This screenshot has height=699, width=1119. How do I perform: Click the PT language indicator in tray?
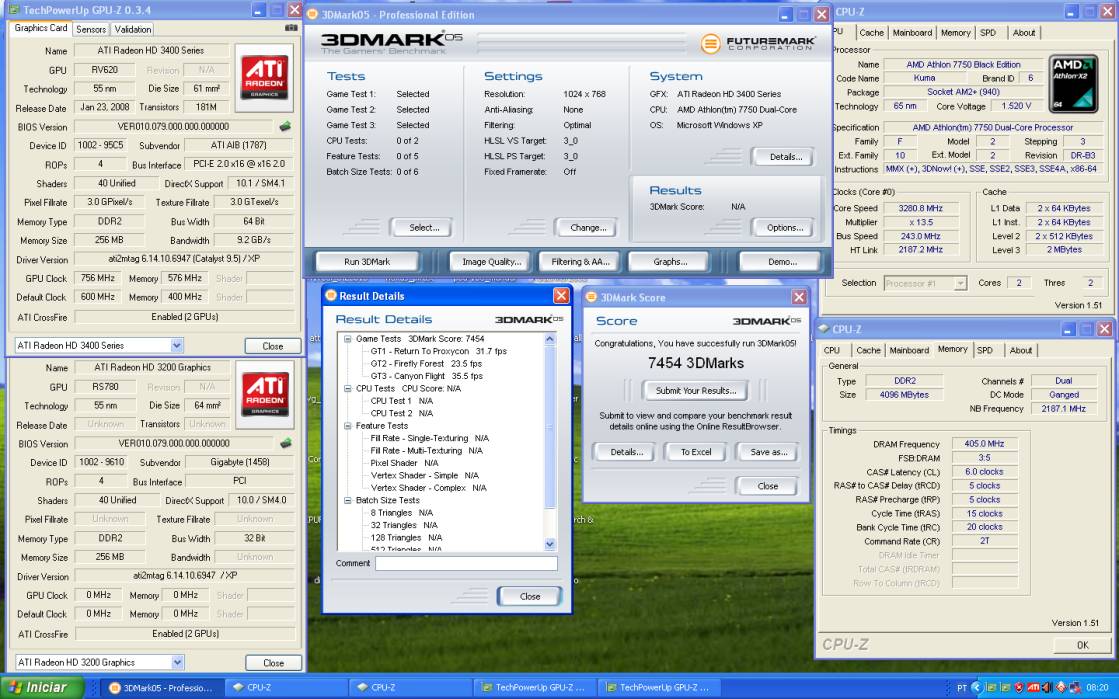(961, 688)
